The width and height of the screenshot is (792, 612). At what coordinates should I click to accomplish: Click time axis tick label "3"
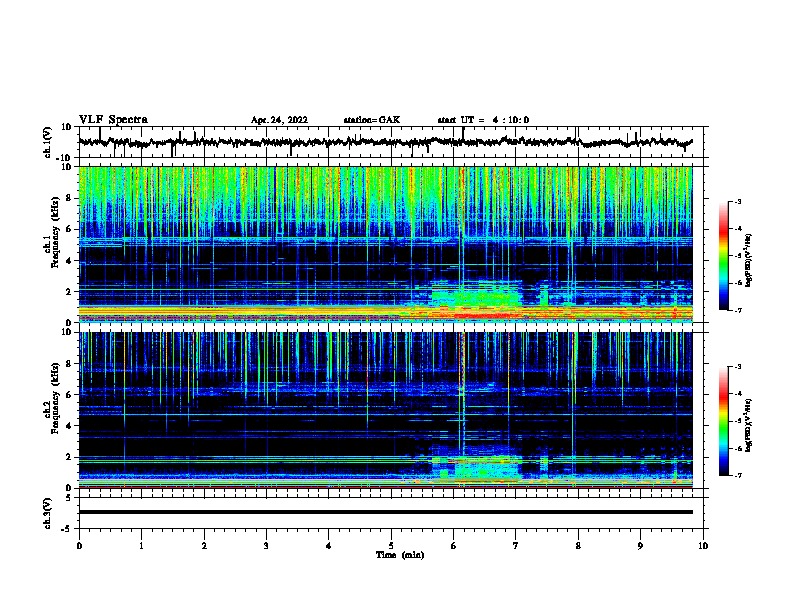[266, 546]
